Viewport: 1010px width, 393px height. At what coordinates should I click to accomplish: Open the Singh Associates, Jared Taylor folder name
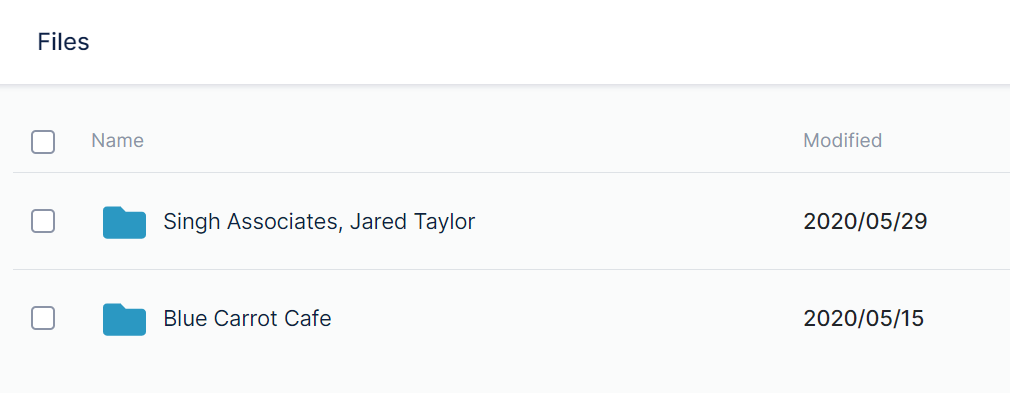point(319,222)
